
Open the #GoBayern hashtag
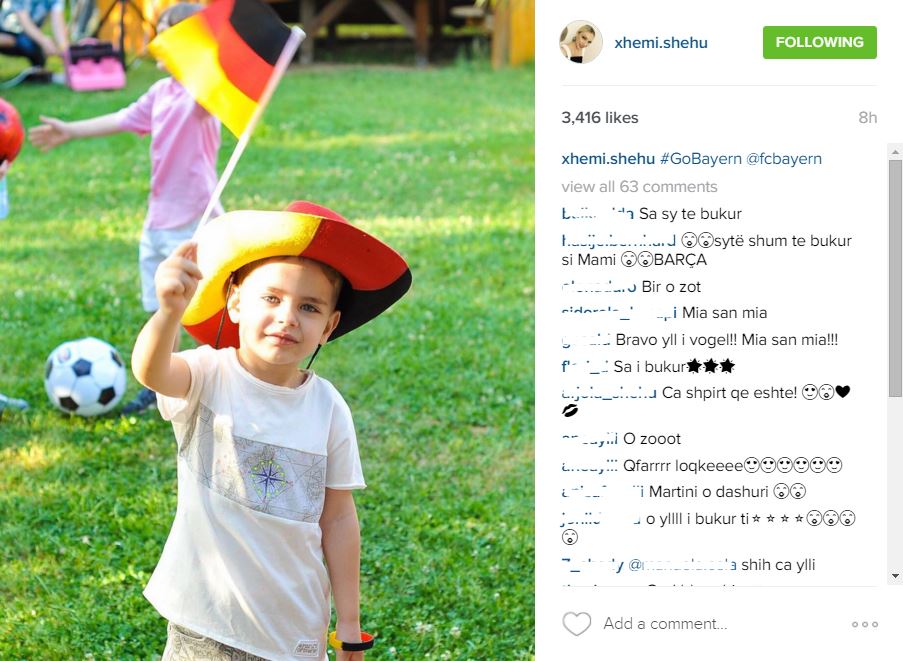[x=700, y=159]
